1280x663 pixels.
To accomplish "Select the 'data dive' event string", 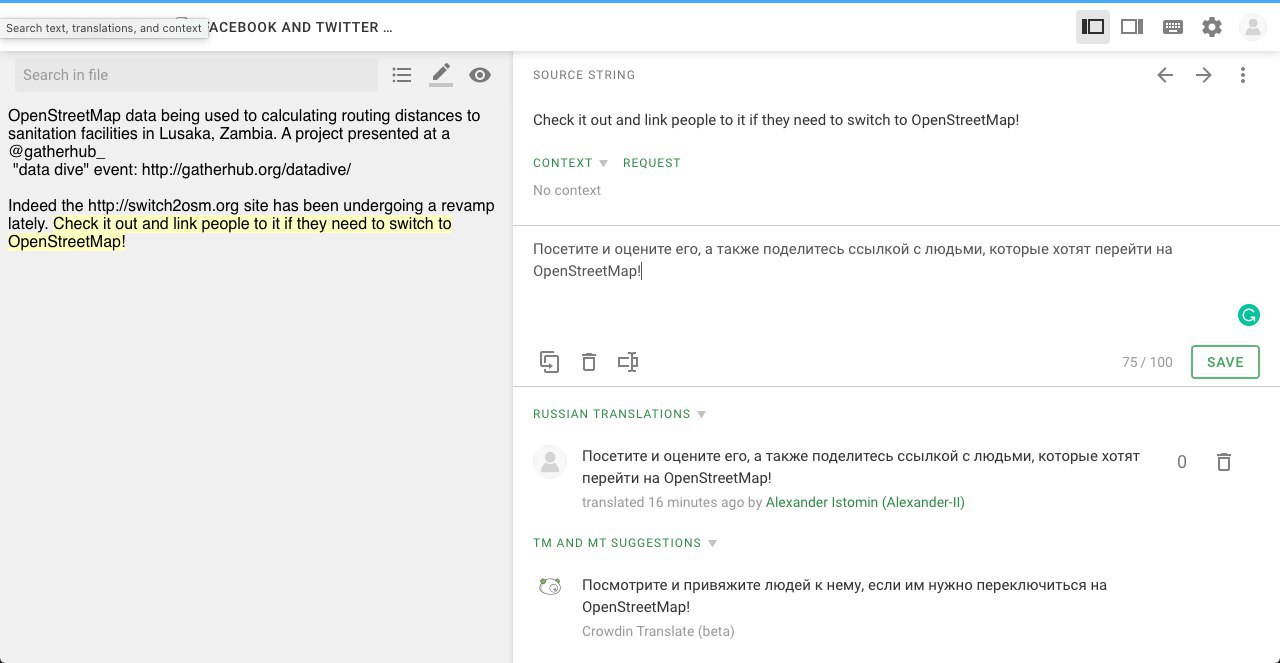I will click(182, 170).
